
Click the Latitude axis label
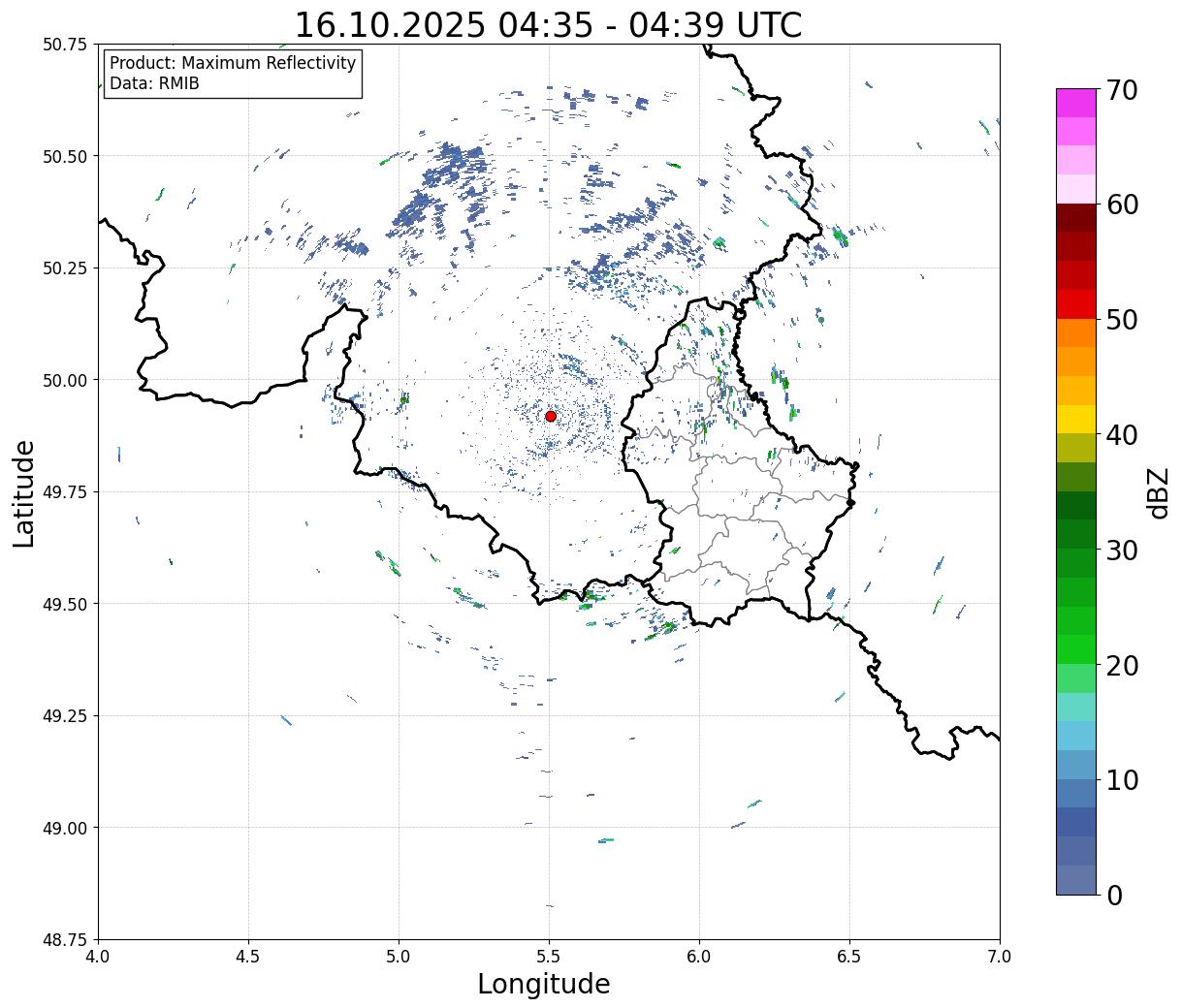coord(24,493)
